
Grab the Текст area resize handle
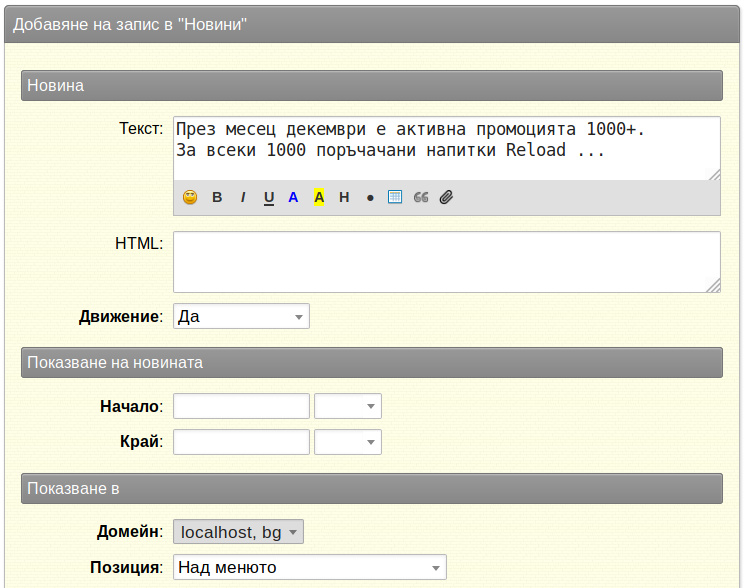click(715, 175)
